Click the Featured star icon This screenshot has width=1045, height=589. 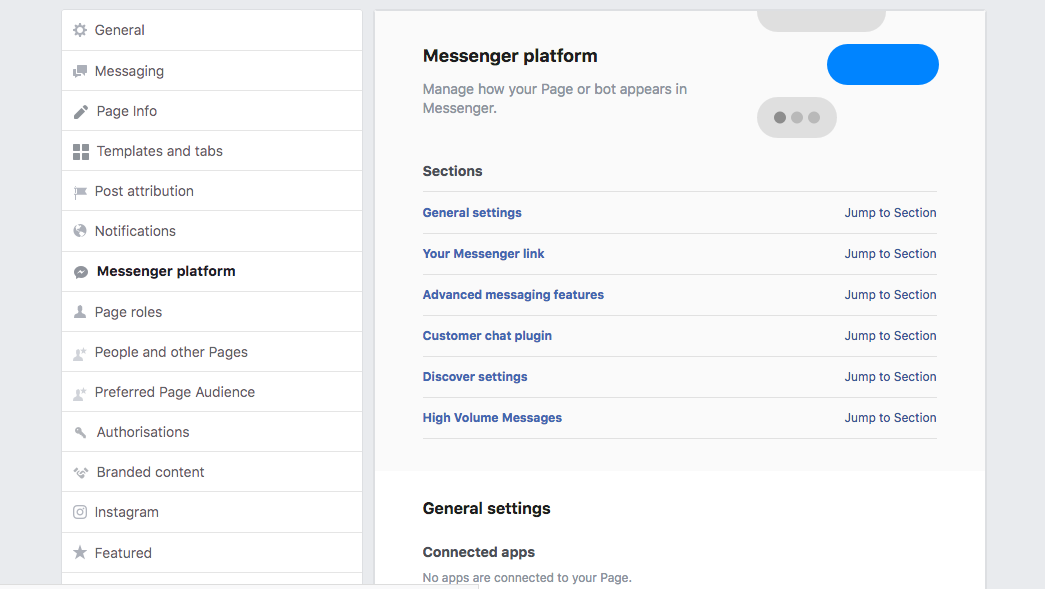80,552
